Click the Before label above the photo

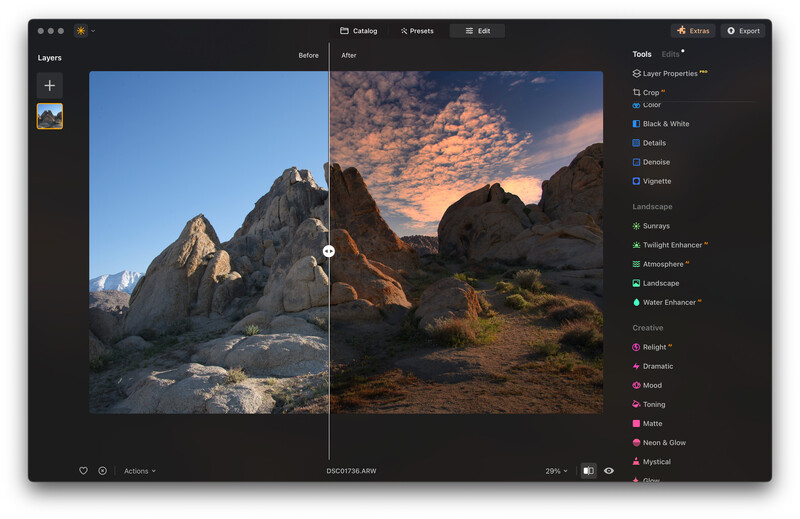pos(309,55)
